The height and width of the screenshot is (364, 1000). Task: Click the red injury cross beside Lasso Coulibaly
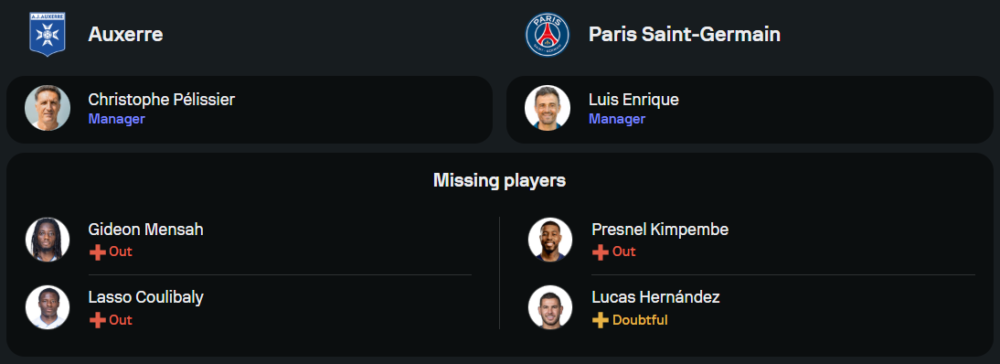pos(97,320)
